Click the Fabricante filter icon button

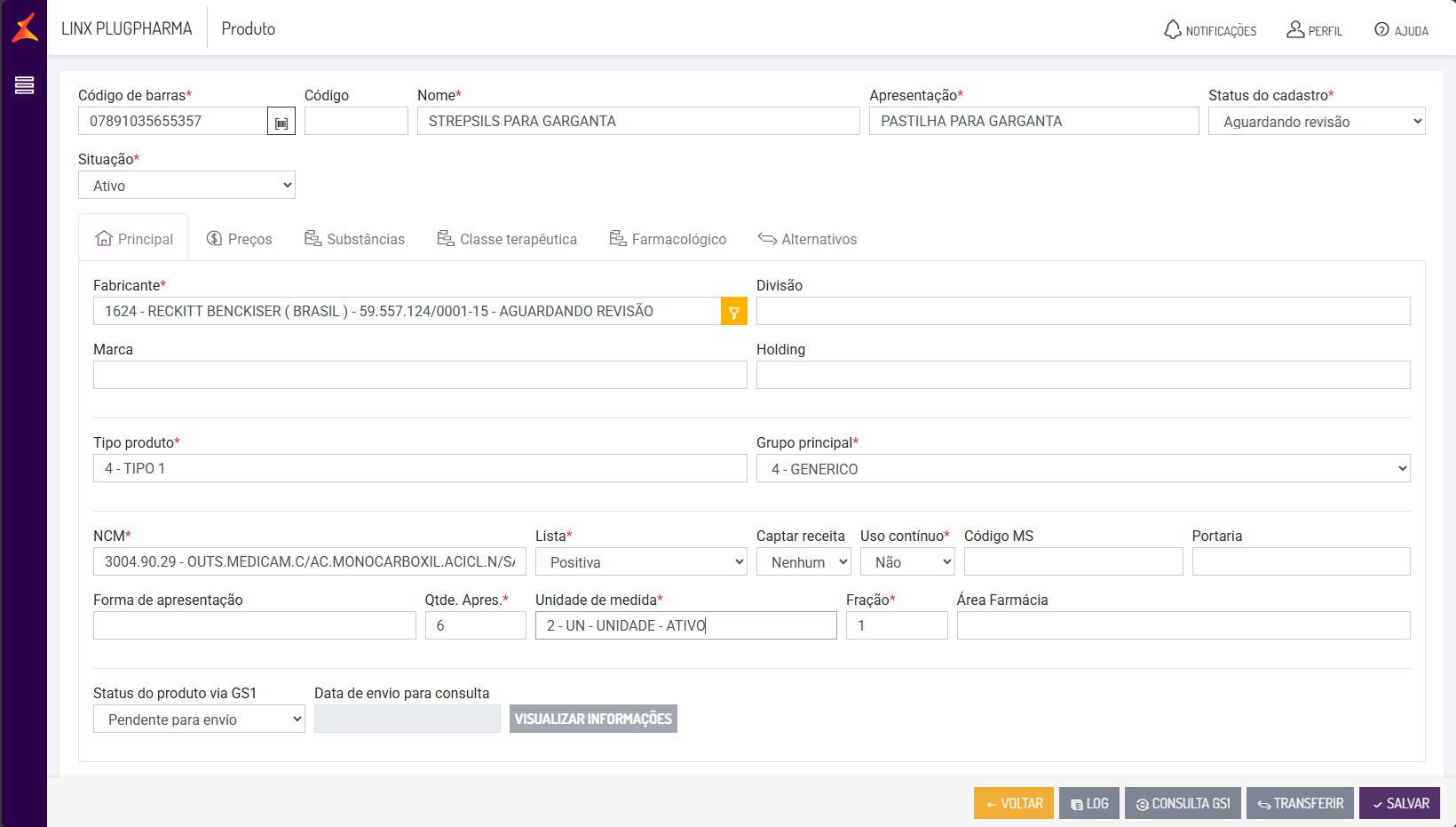734,312
